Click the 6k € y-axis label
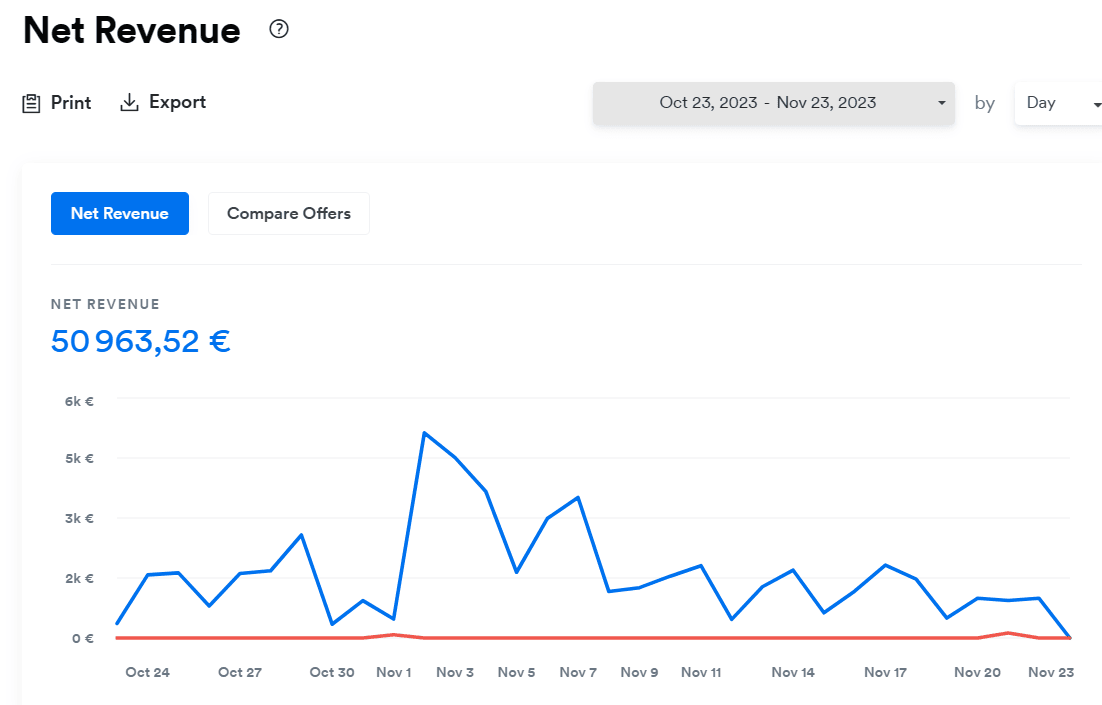Image resolution: width=1102 pixels, height=705 pixels. tap(79, 401)
